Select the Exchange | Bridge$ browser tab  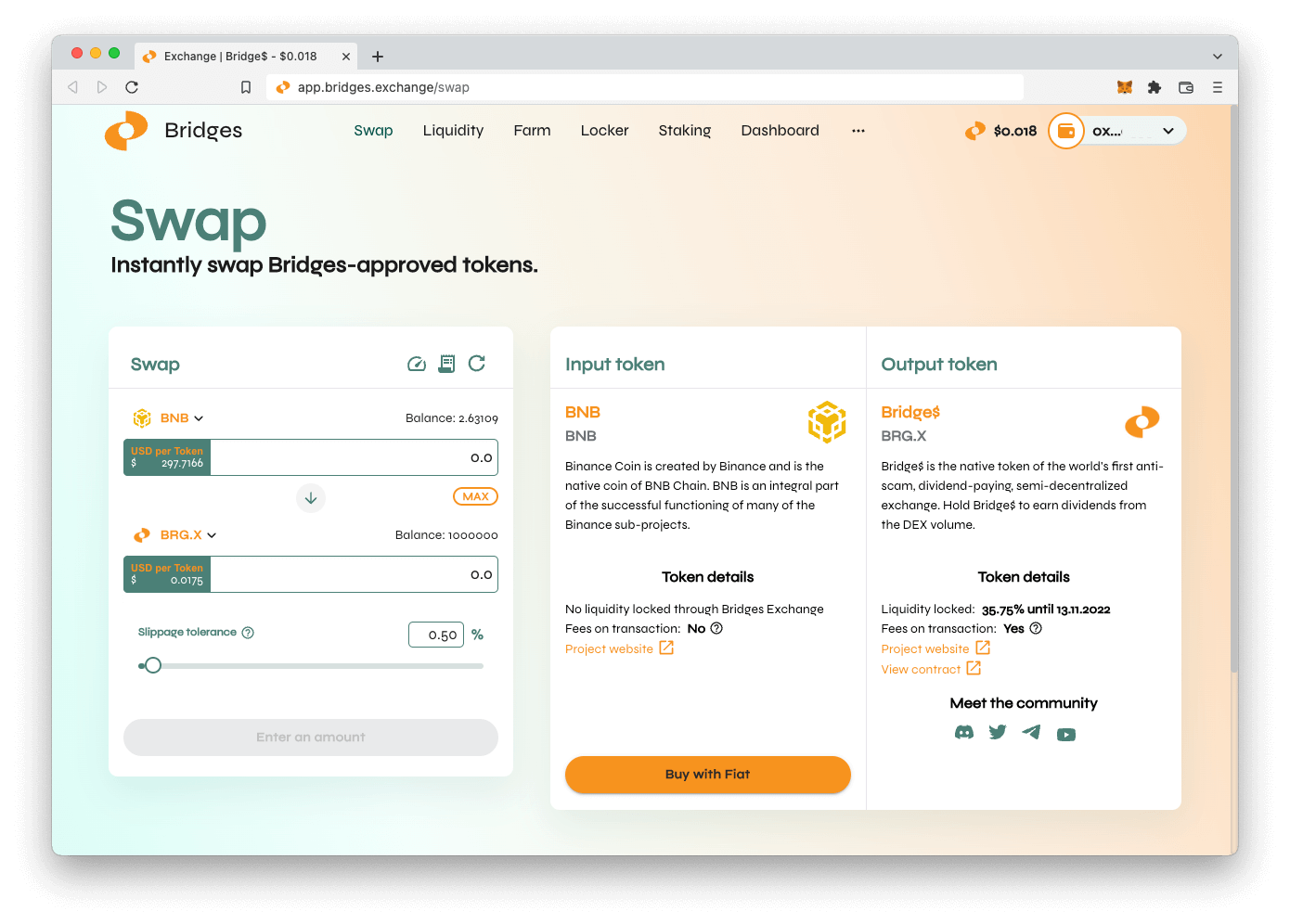(246, 57)
